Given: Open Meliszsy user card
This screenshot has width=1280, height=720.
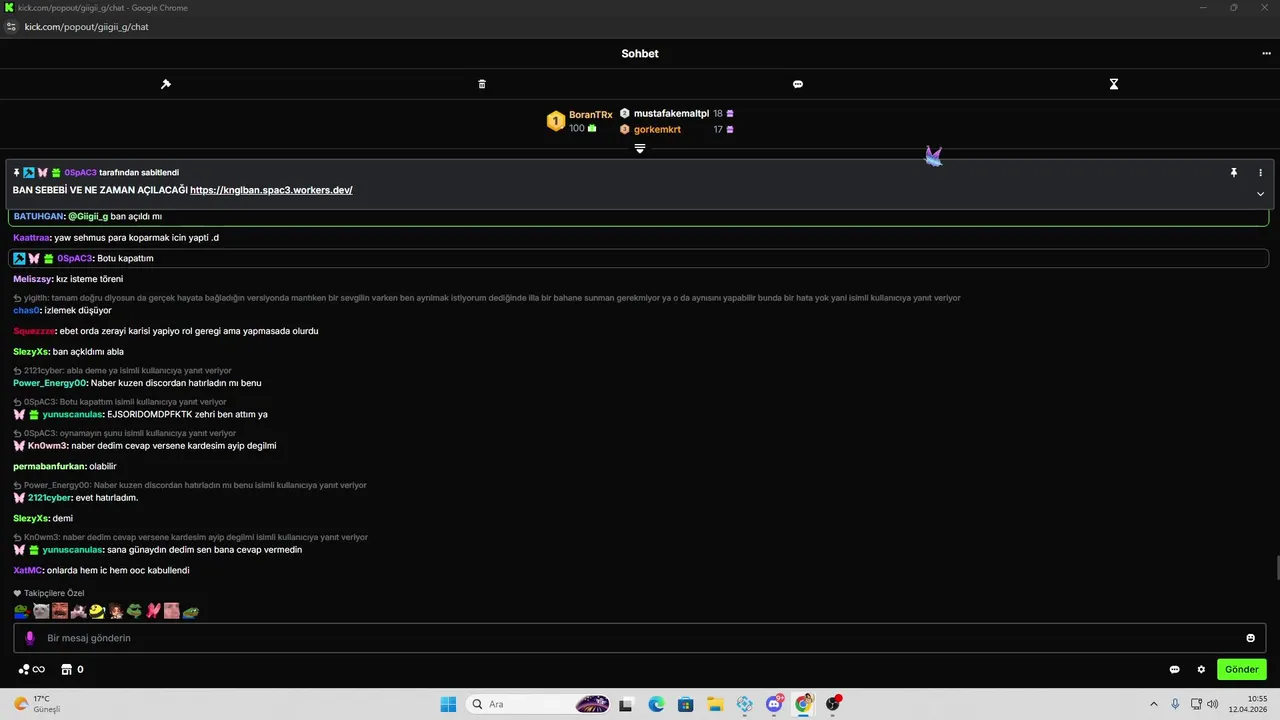Looking at the screenshot, I should [32, 279].
